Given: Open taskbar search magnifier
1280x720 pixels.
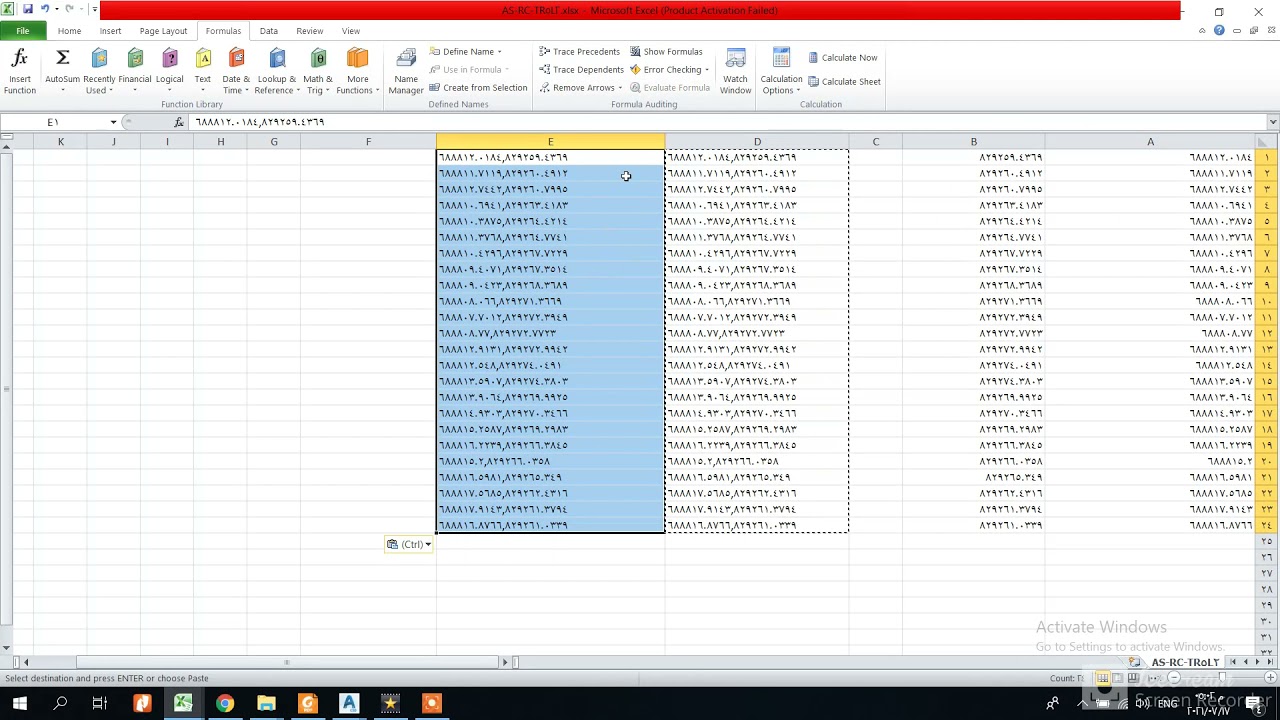Looking at the screenshot, I should pyautogui.click(x=60, y=703).
